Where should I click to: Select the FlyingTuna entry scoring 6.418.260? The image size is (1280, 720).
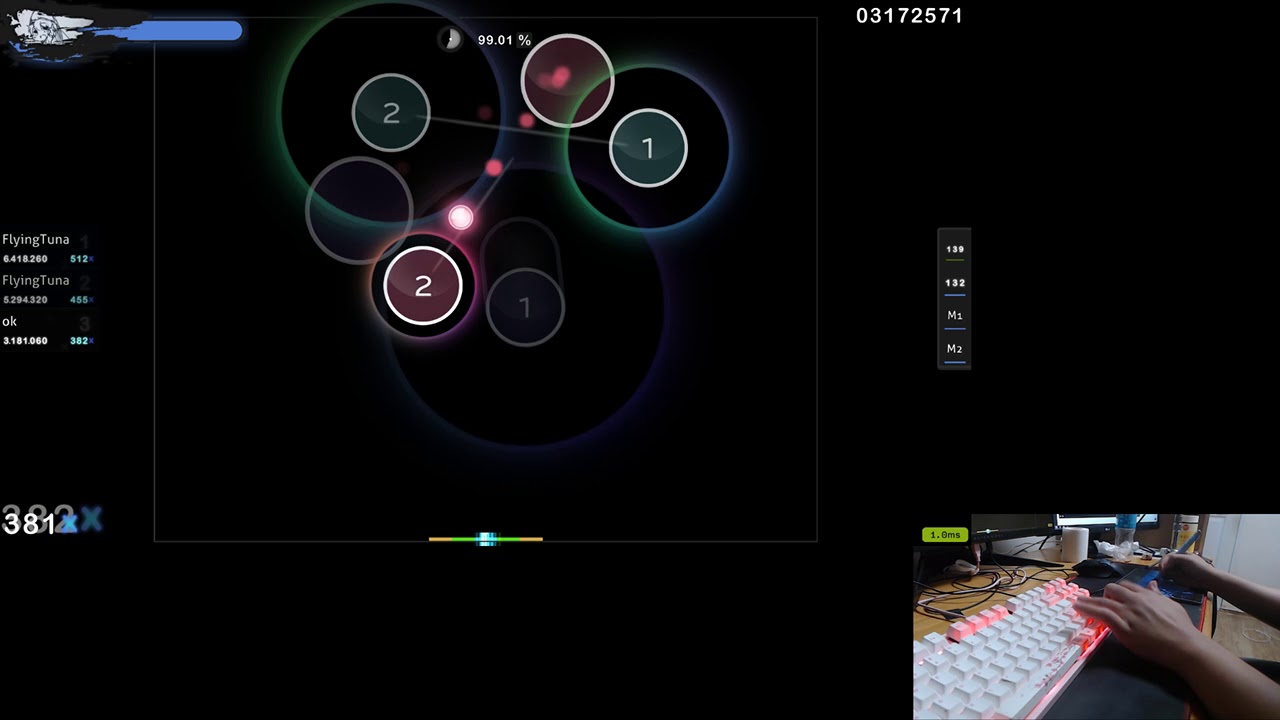click(48, 248)
